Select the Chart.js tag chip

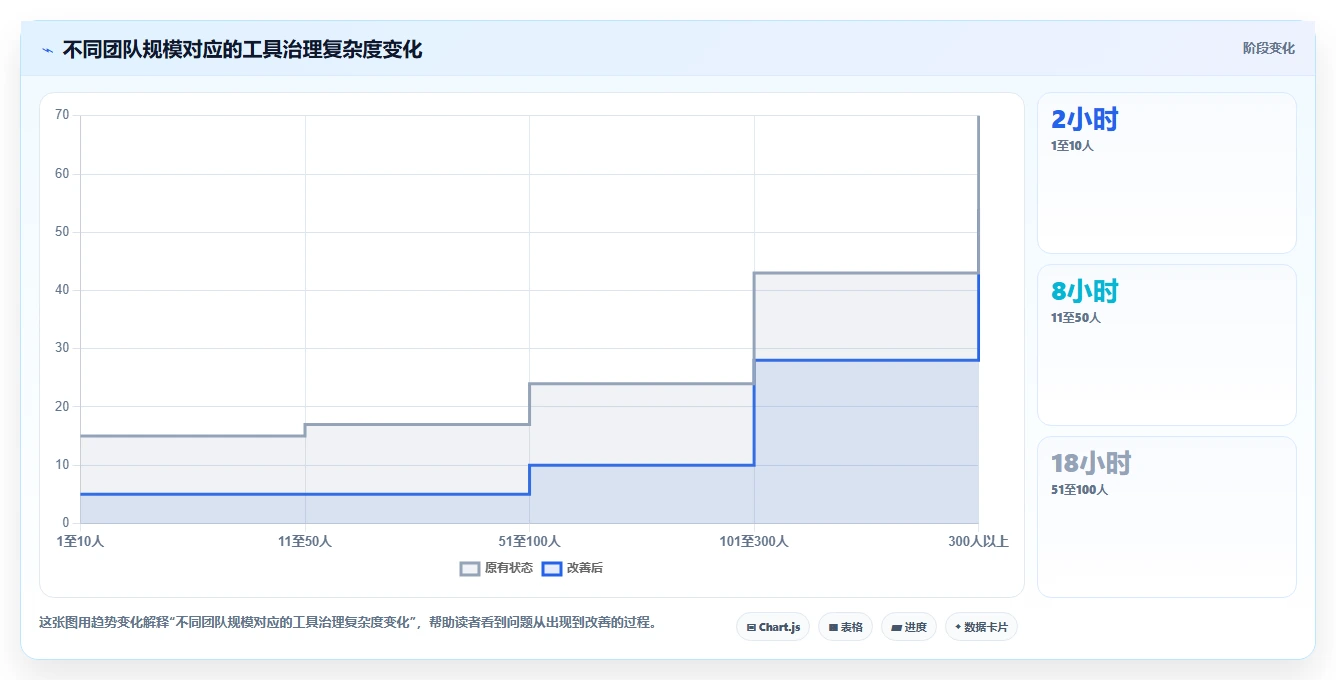coord(773,627)
